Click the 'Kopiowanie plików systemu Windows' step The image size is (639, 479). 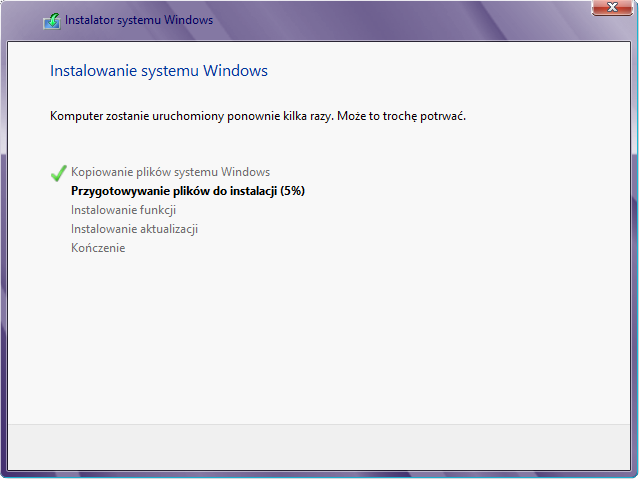point(170,172)
